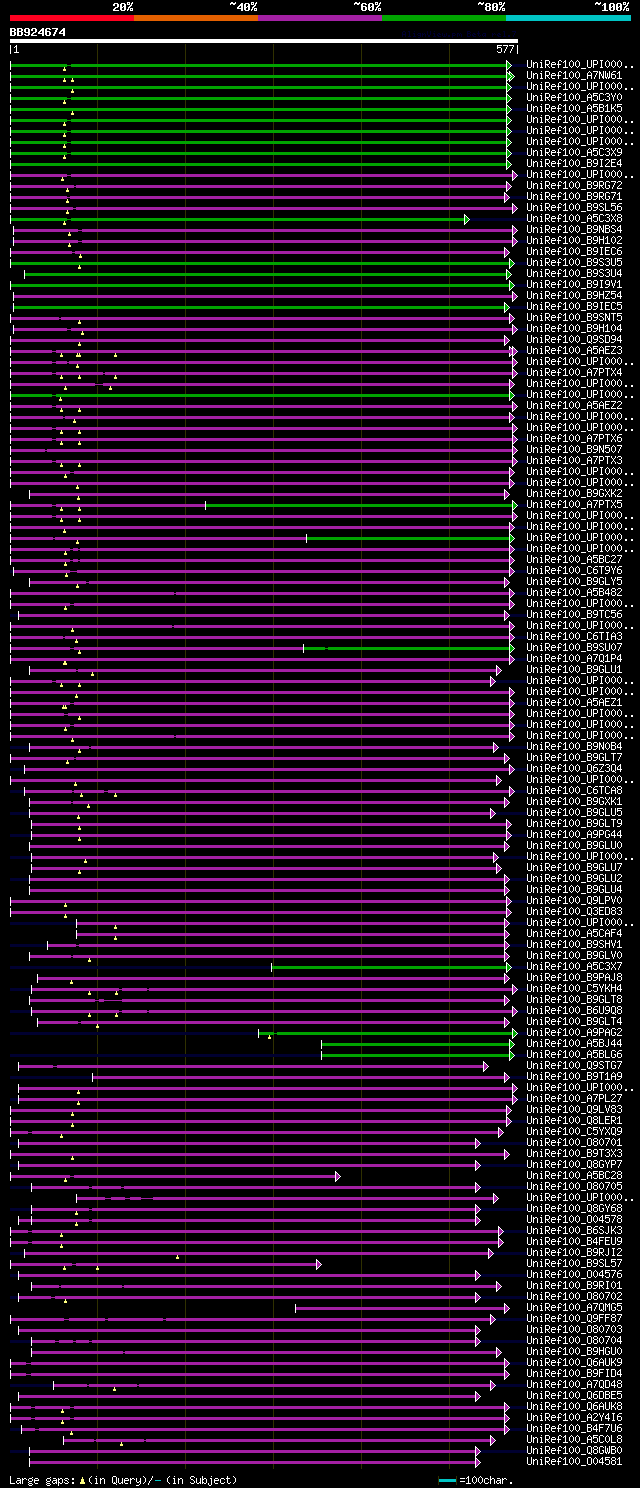Select the UniRef100_A5BC27 label
The image size is (640, 1488).
[x=574, y=560]
